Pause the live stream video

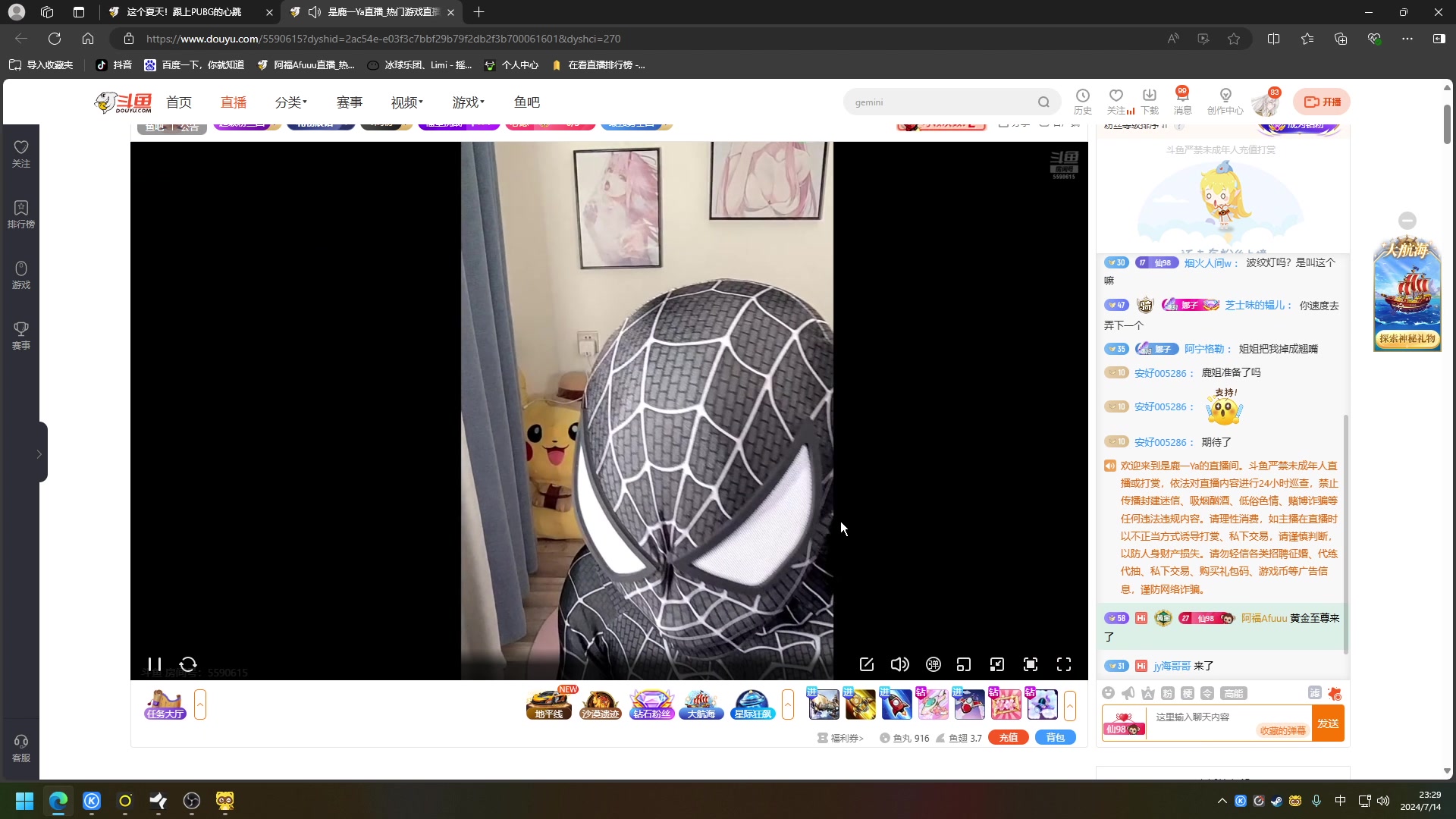155,664
